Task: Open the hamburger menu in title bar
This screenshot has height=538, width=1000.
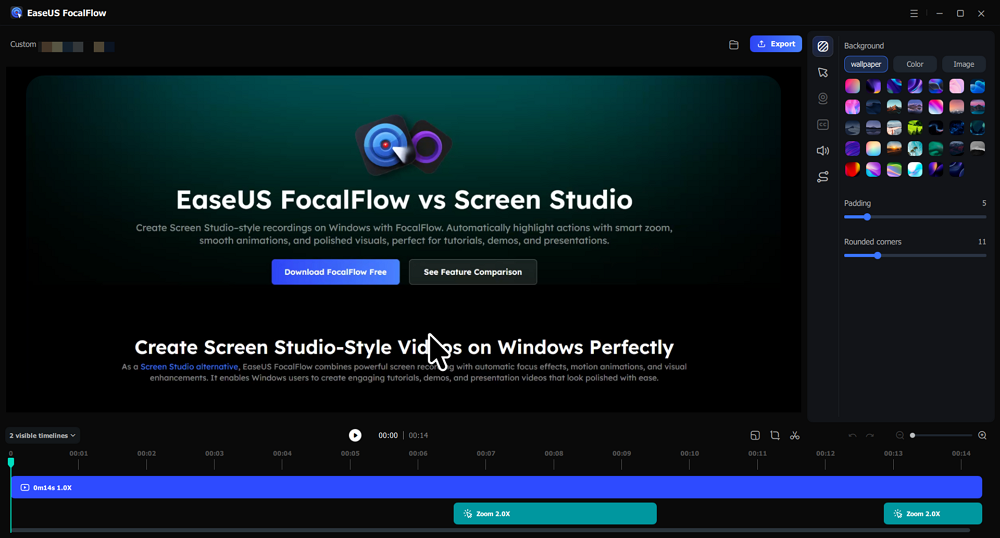Action: click(x=914, y=13)
